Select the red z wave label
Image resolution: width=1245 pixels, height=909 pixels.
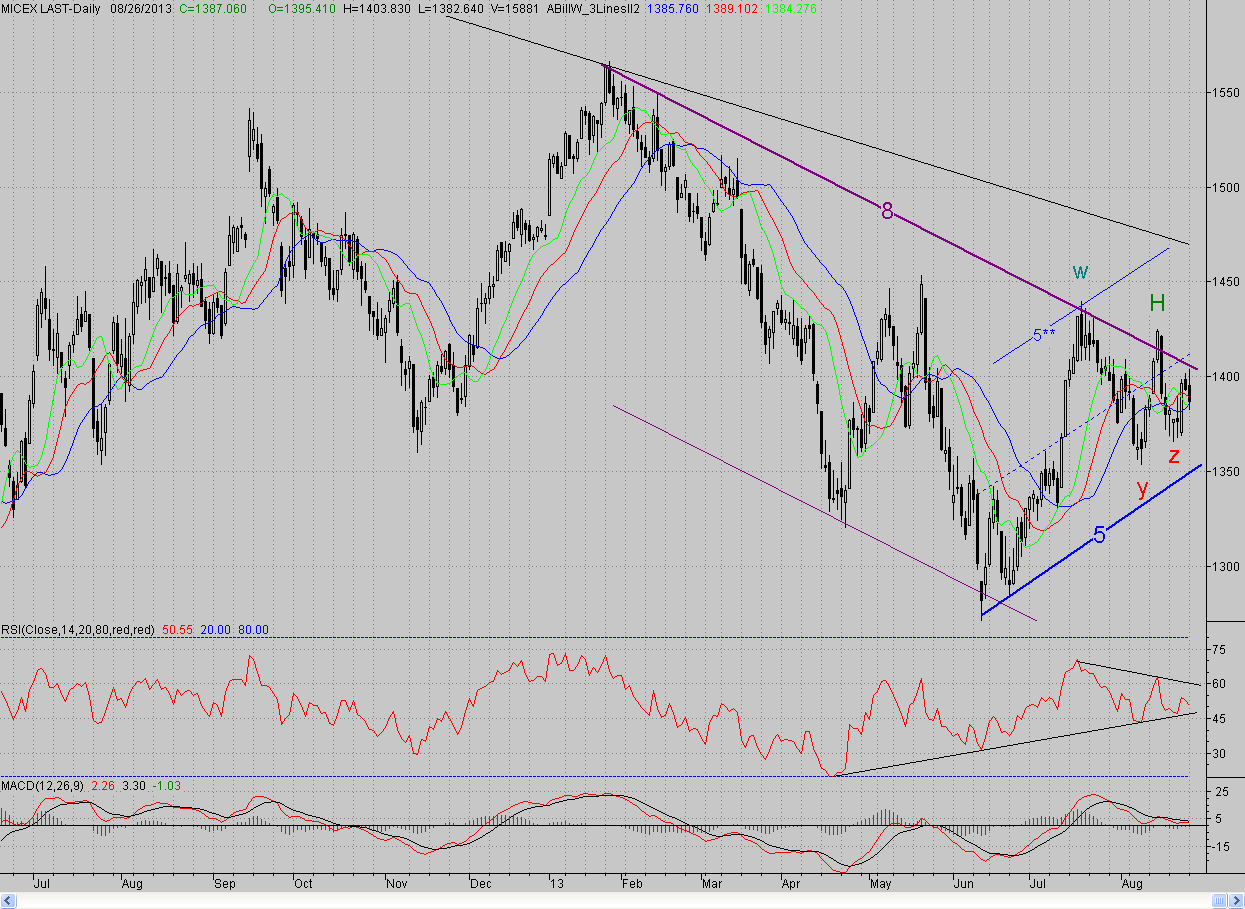[x=1174, y=456]
